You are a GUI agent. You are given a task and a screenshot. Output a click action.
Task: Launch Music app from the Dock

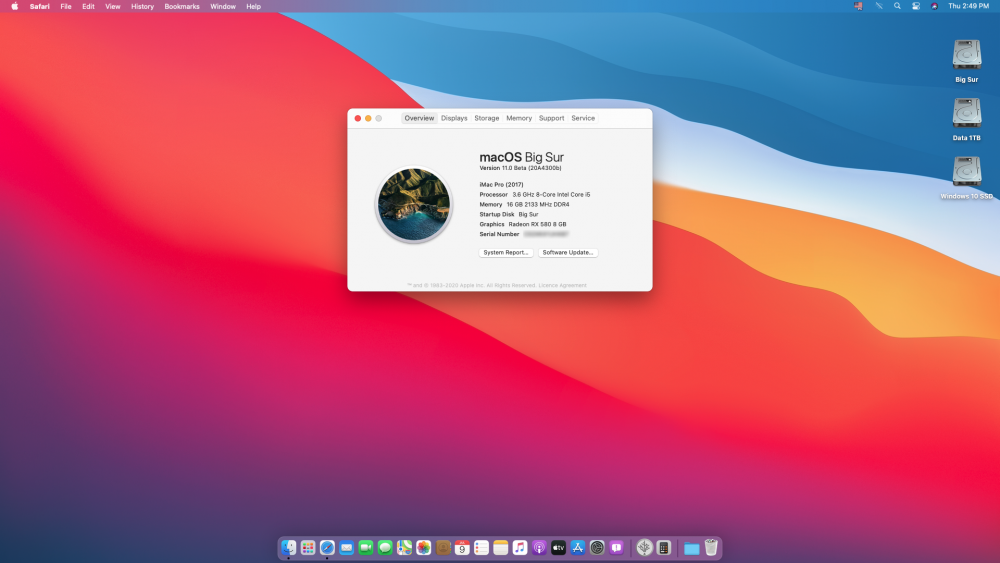coord(520,547)
